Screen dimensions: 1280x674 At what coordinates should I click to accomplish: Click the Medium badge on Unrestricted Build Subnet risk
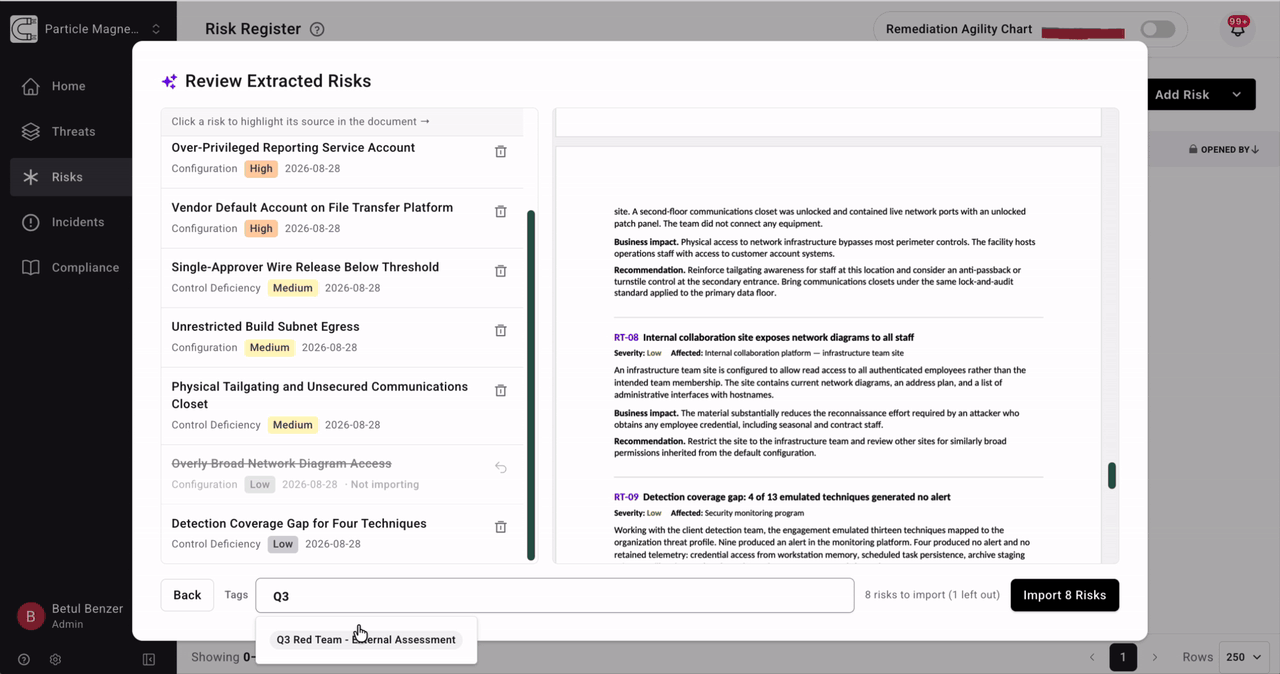pos(269,348)
